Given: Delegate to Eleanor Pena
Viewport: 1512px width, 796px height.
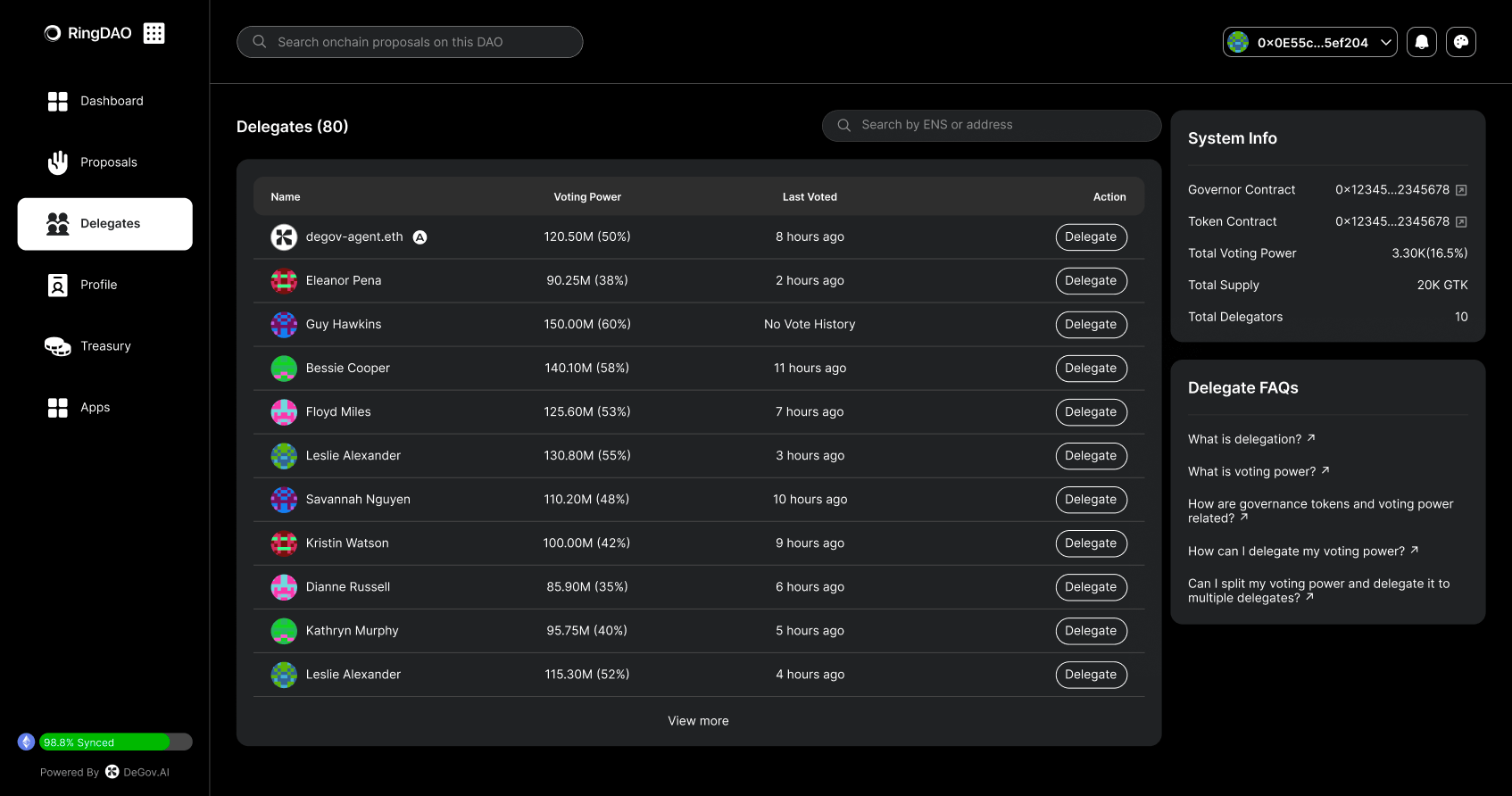Looking at the screenshot, I should coord(1090,281).
